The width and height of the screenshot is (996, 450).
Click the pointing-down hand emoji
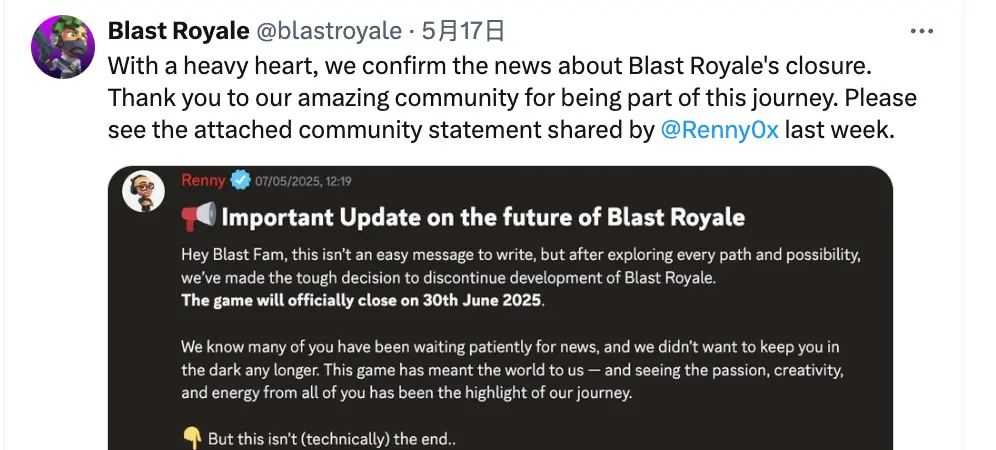pyautogui.click(x=192, y=439)
